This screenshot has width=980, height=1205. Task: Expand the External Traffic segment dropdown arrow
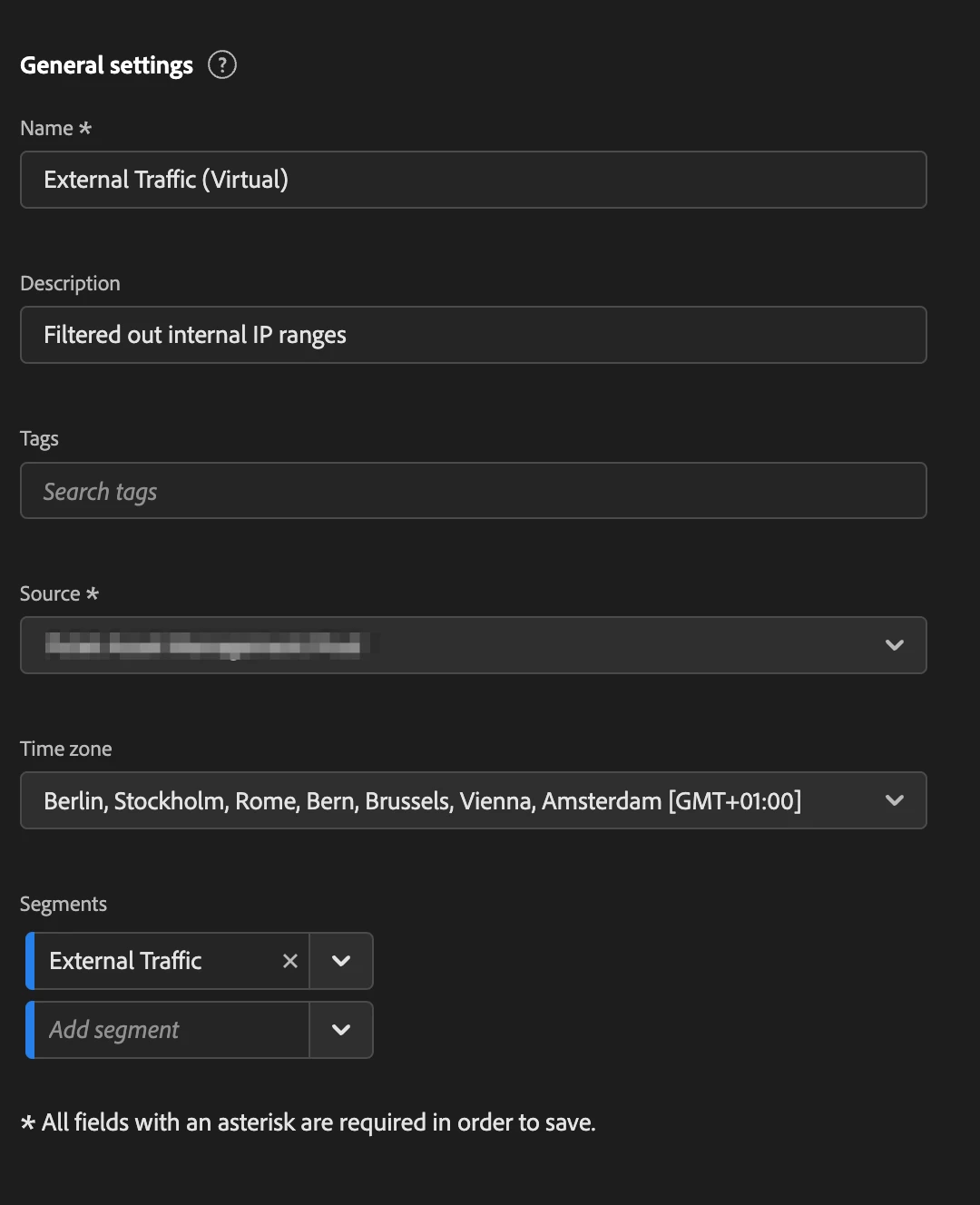coord(341,961)
